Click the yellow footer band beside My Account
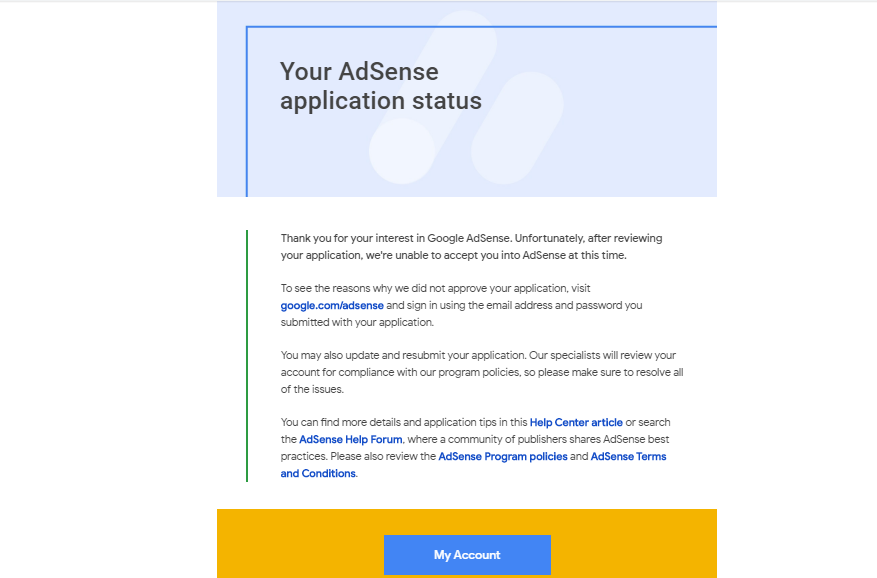 pyautogui.click(x=634, y=543)
